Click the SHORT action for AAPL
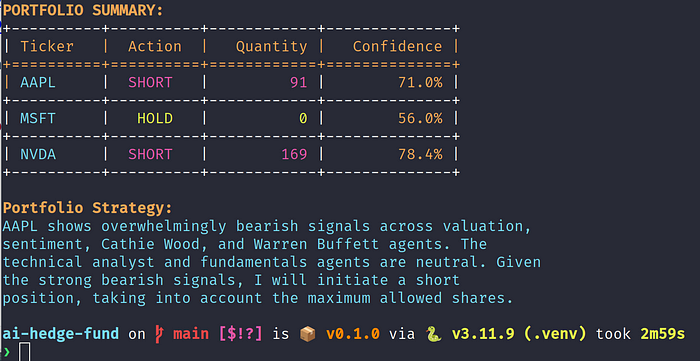Viewport: 700px width, 361px height. [x=150, y=83]
